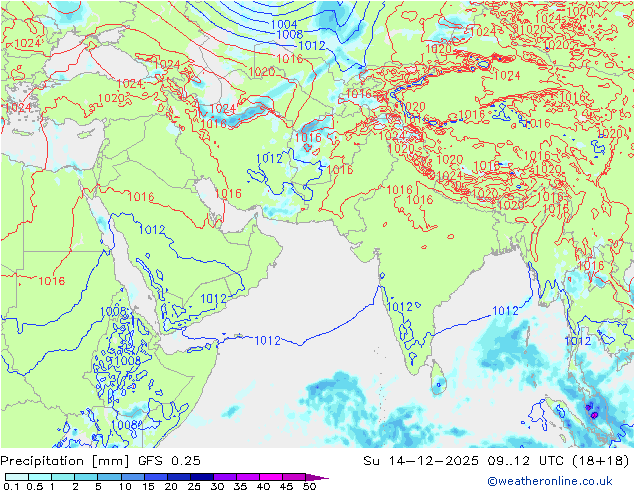Click the 'Precipitation [mm] GFS 0.25' title

(x=100, y=461)
